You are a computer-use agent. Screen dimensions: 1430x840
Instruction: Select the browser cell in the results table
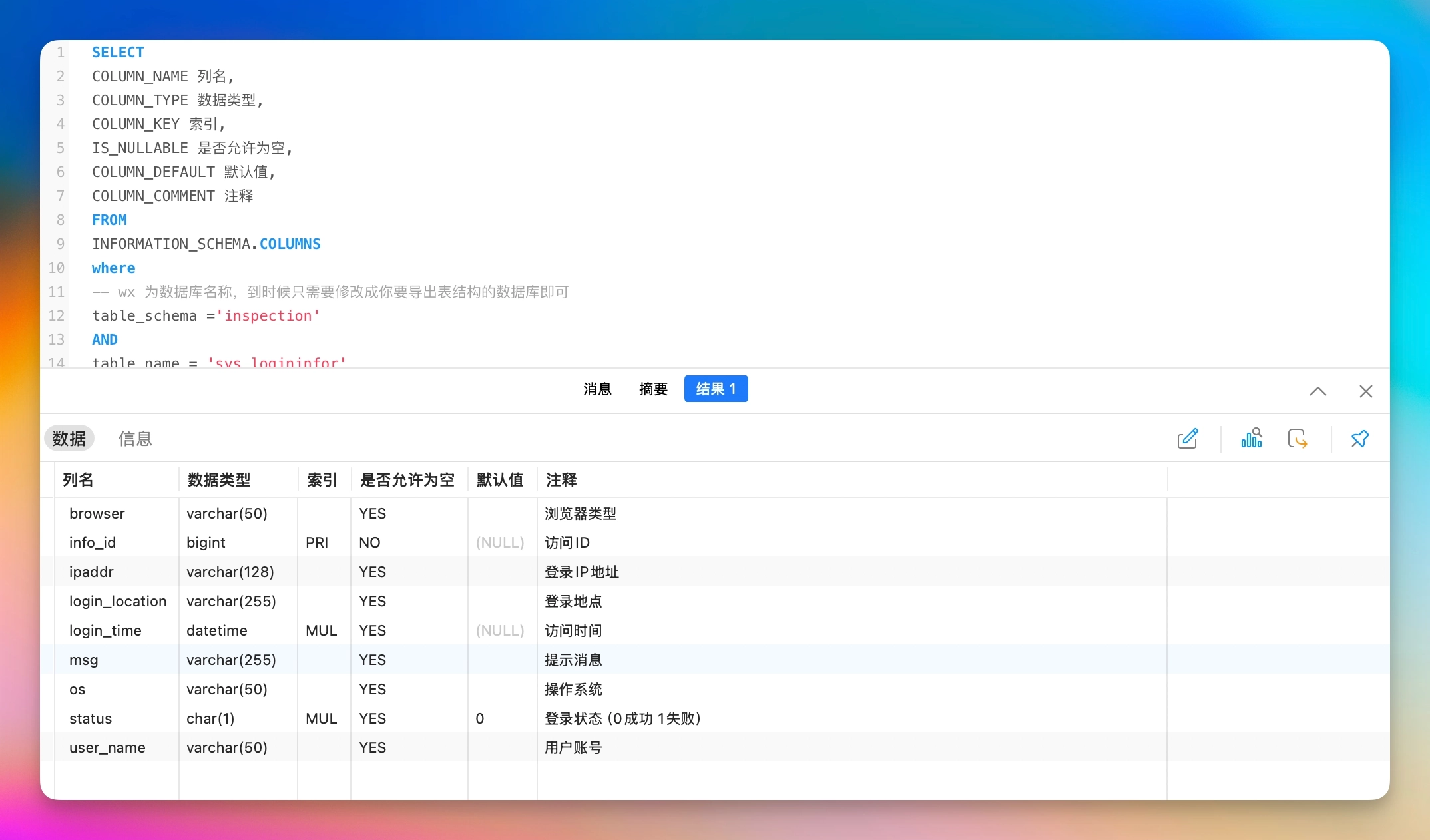point(97,513)
